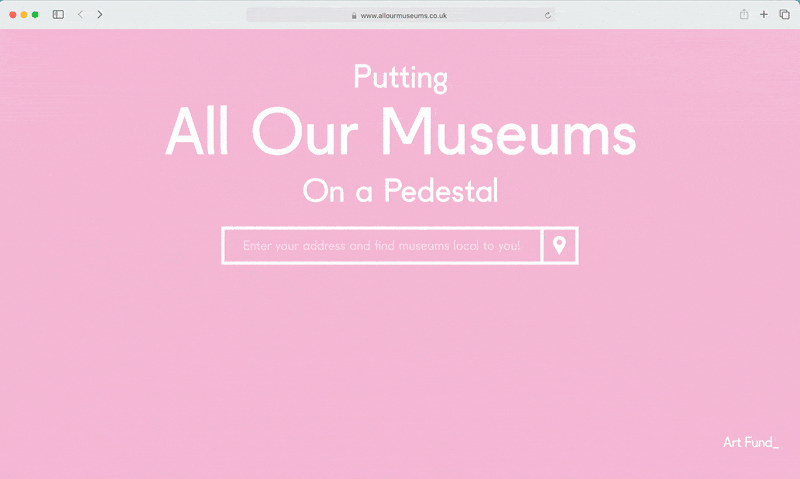Show tab overview icon
Screen dimensions: 800x479
coord(784,14)
